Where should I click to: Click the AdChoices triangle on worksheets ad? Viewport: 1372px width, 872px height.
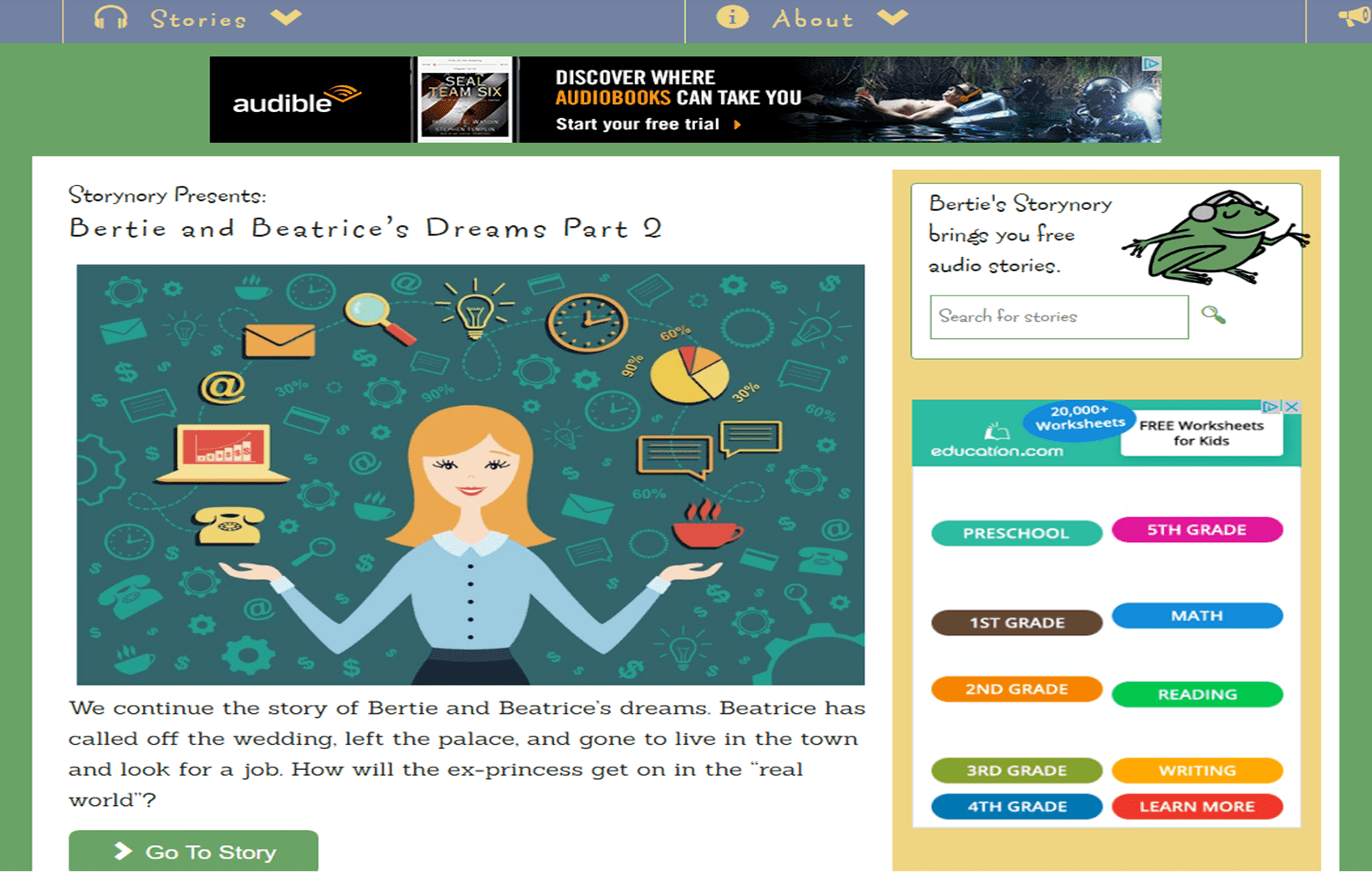tap(1272, 407)
